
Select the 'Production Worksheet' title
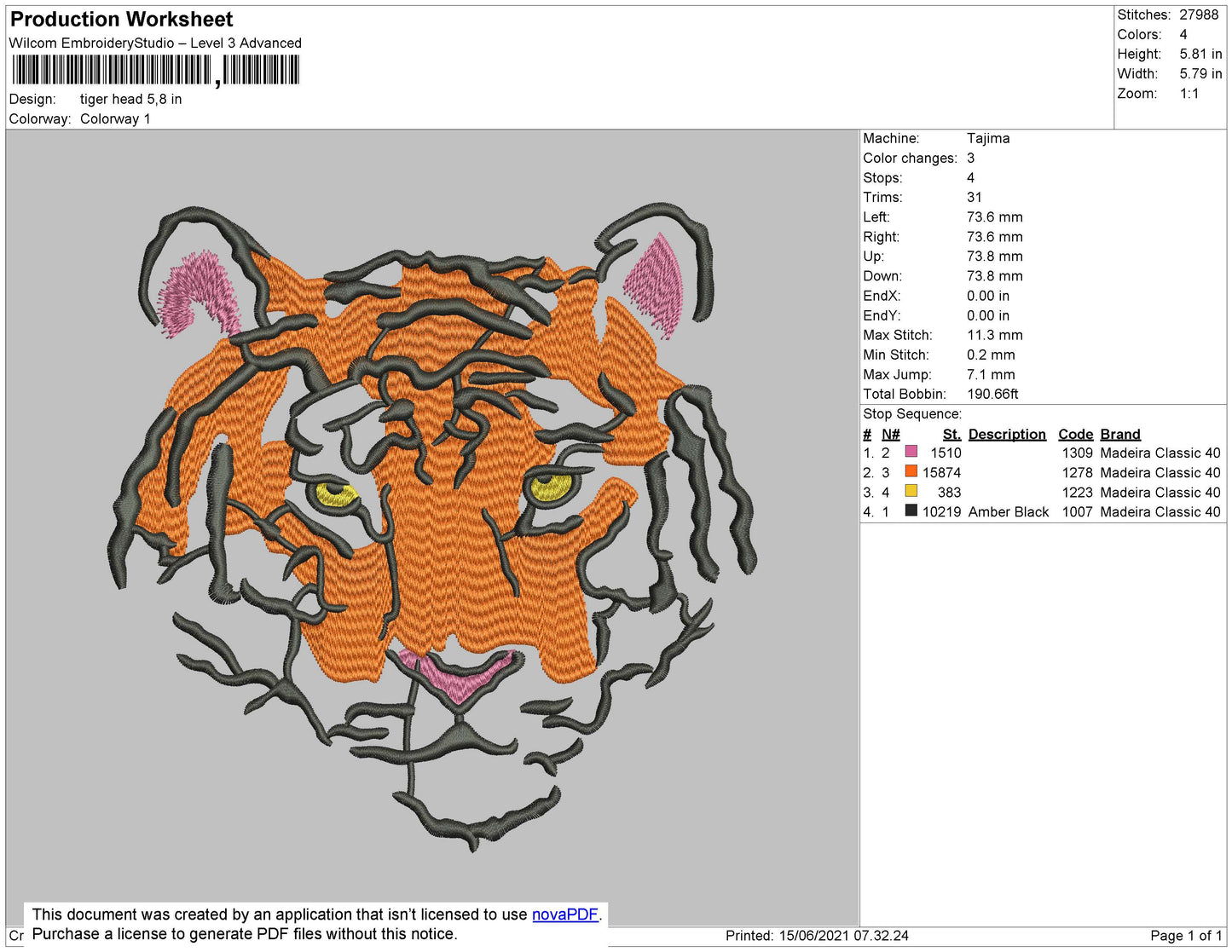tap(121, 20)
